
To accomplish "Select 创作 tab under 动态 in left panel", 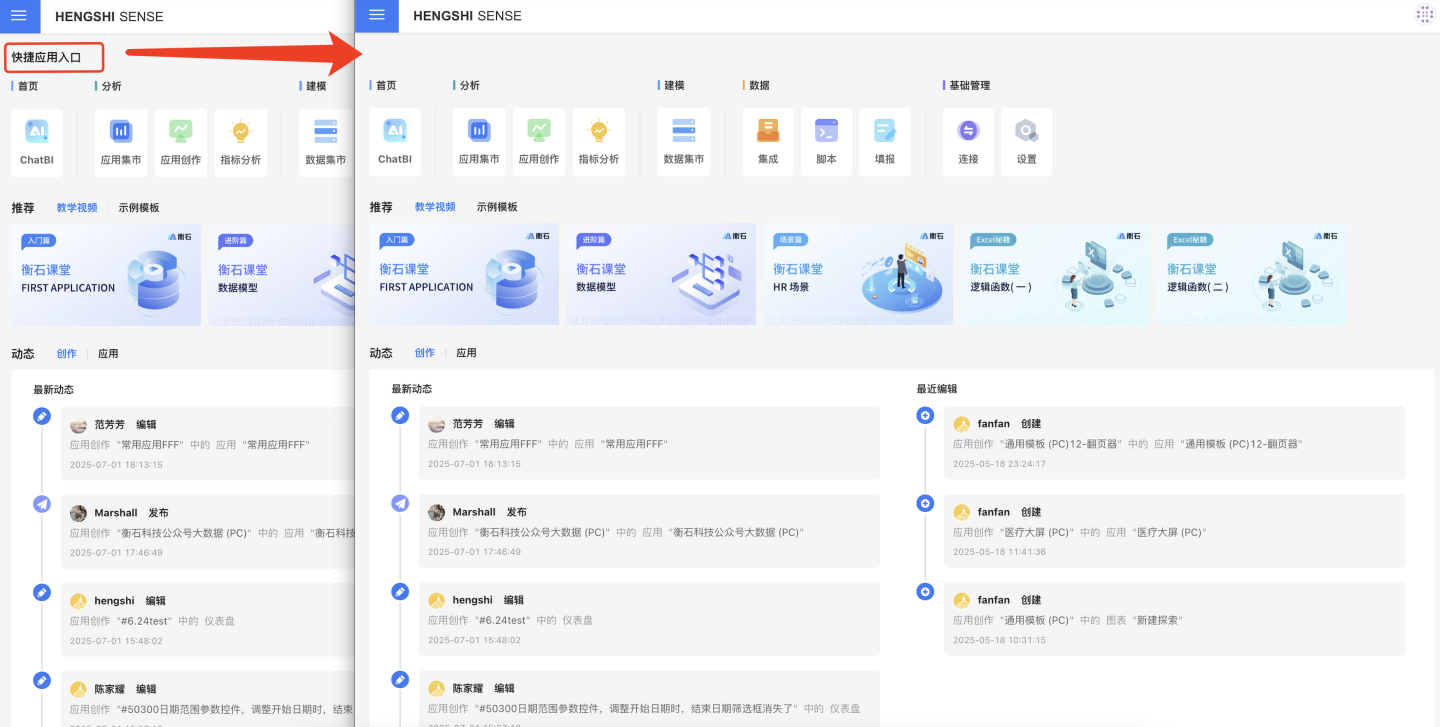I will coord(66,354).
